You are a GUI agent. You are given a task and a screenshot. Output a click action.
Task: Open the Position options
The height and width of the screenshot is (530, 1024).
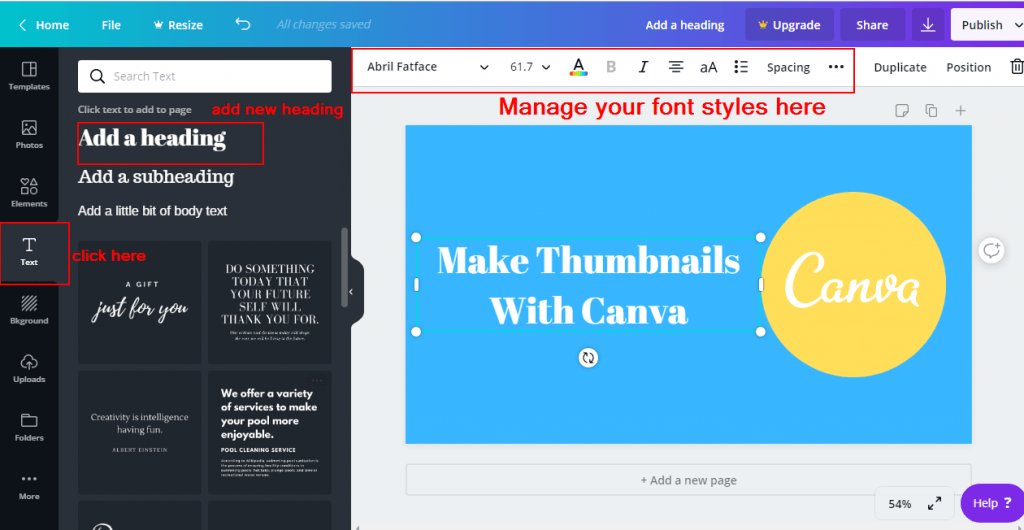[x=968, y=67]
